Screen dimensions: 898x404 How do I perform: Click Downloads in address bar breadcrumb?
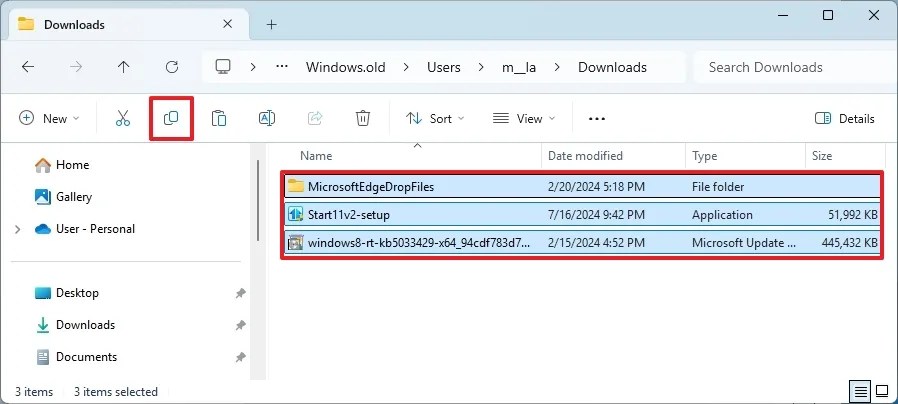(x=612, y=67)
